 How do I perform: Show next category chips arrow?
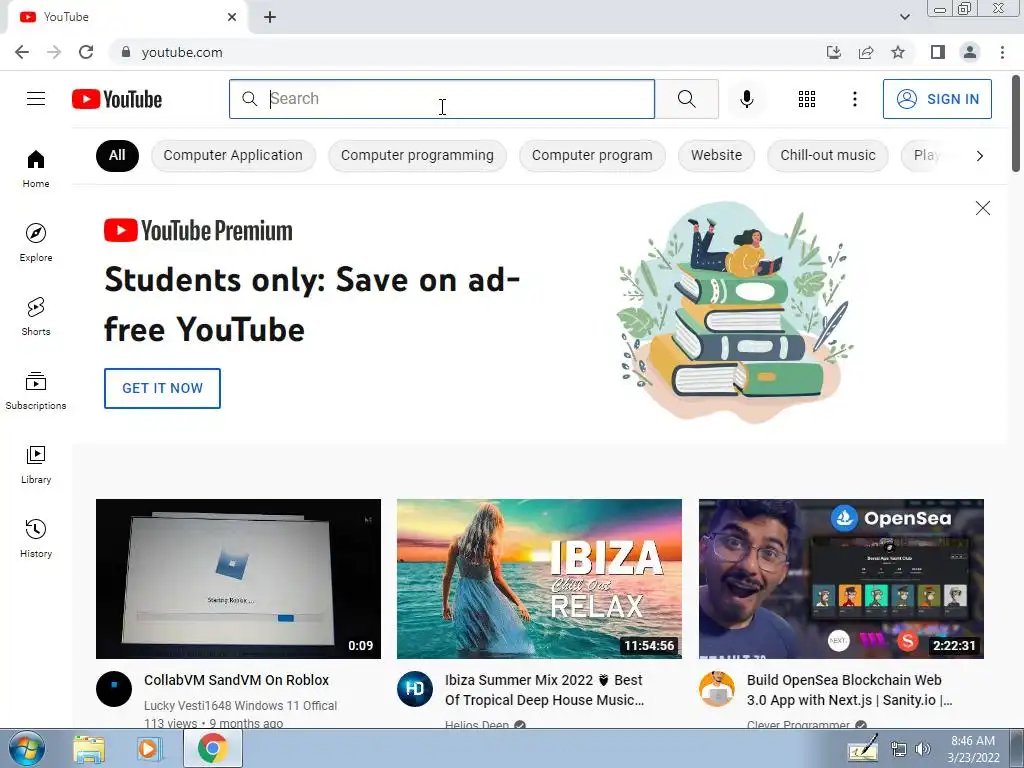click(979, 155)
